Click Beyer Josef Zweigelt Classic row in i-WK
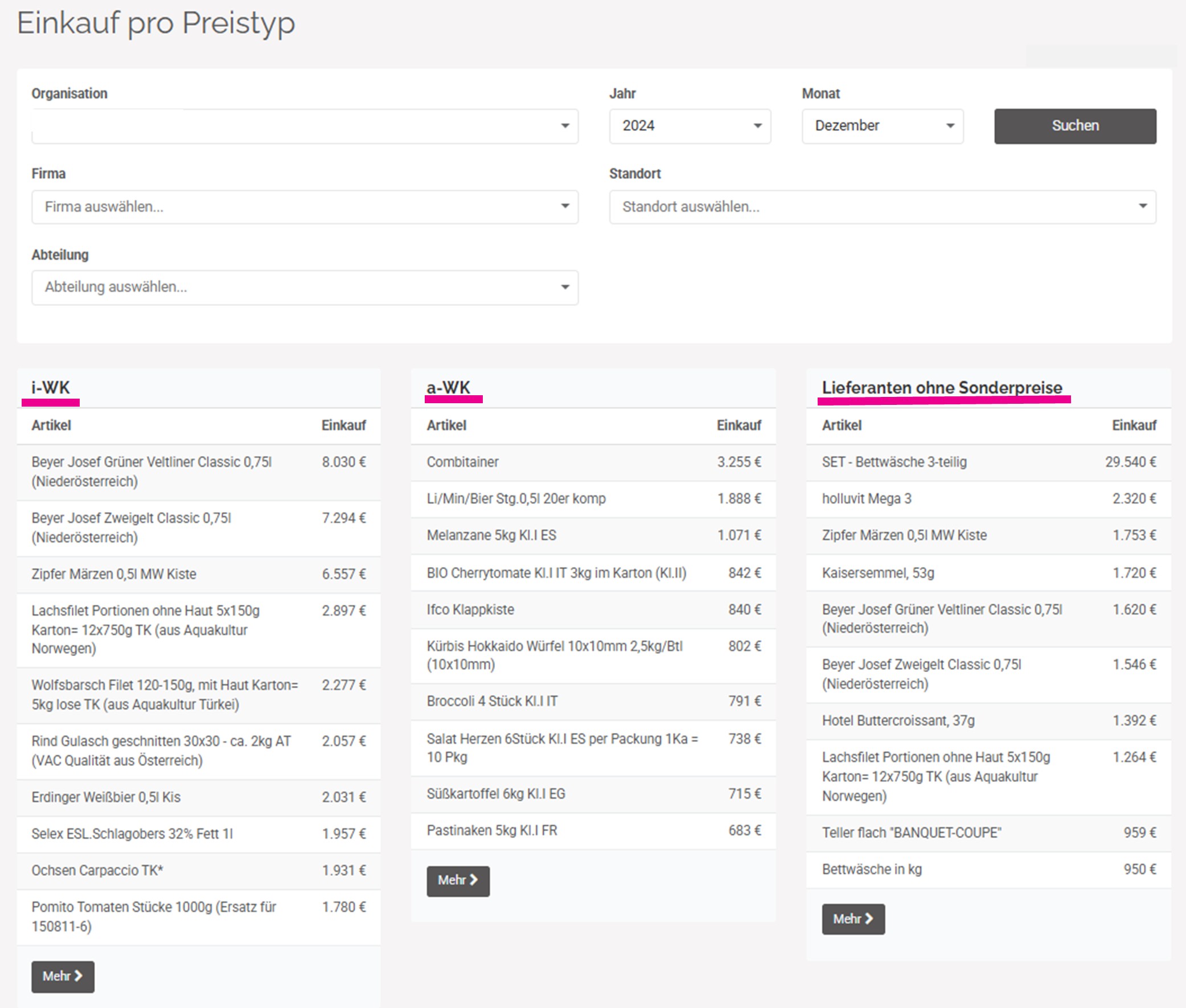 (x=199, y=528)
